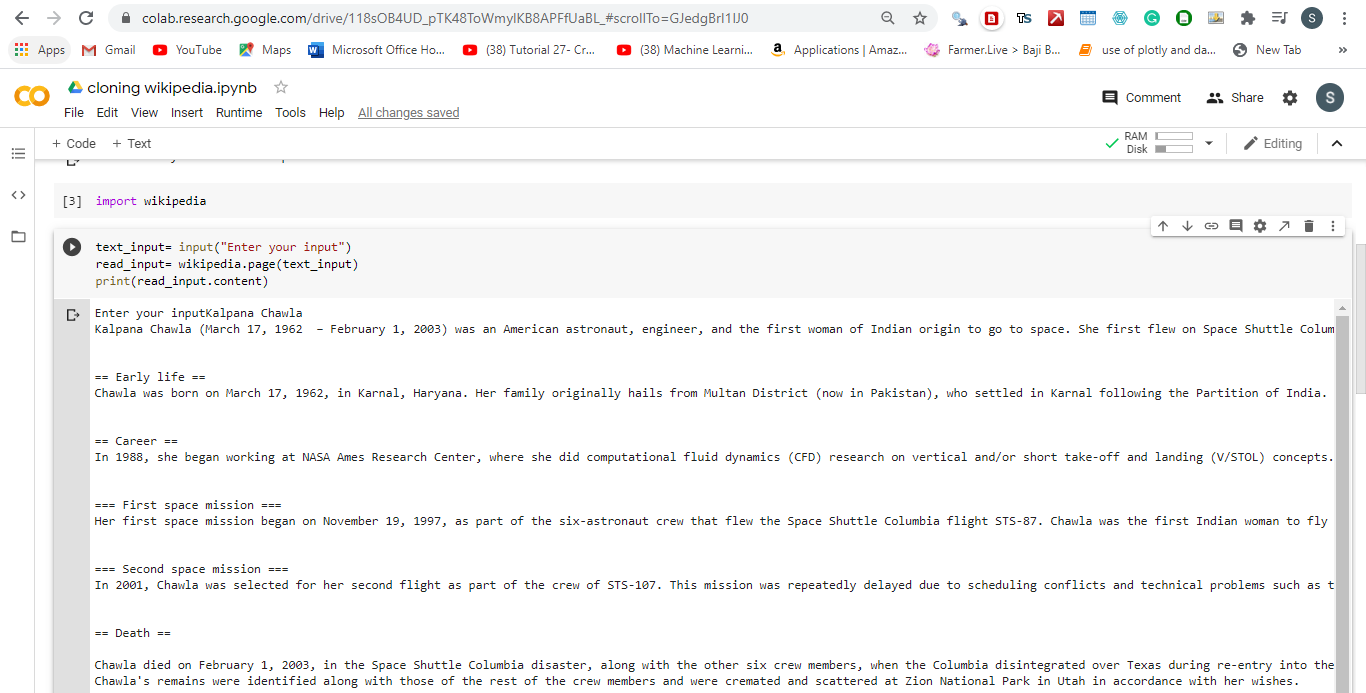Open the RAM Disk connection dropdown arrow

pyautogui.click(x=1208, y=144)
